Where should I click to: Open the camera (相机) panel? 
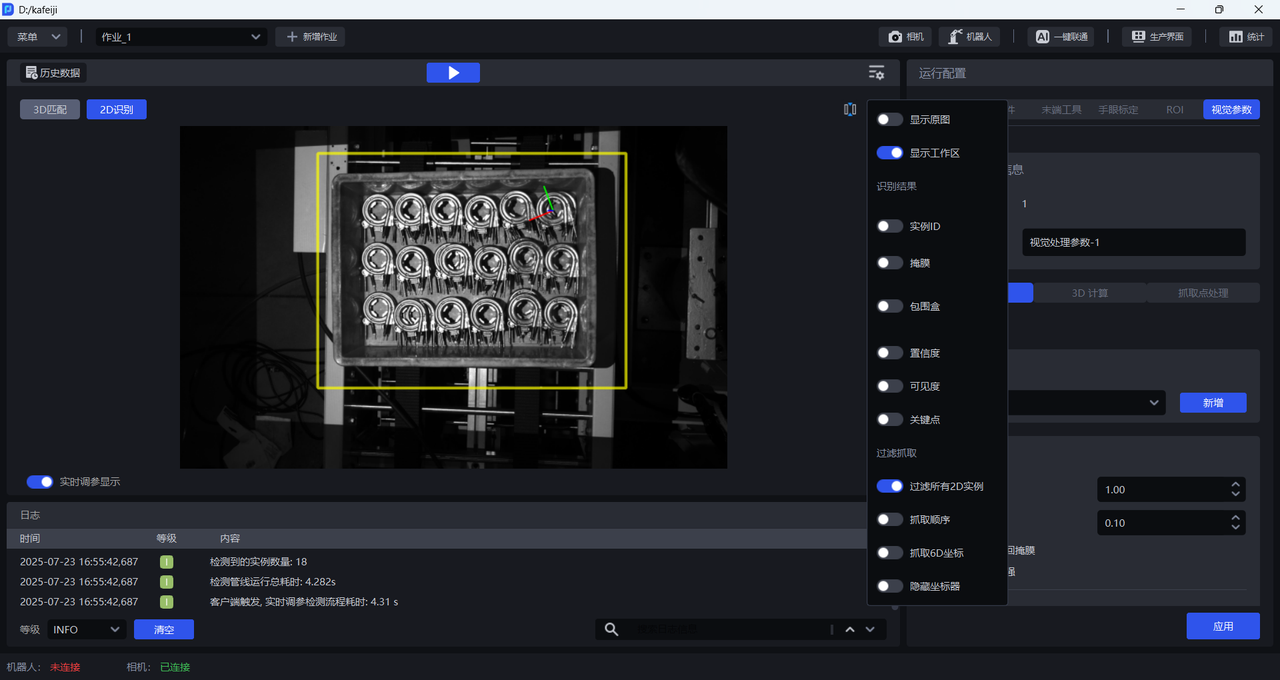coord(906,37)
